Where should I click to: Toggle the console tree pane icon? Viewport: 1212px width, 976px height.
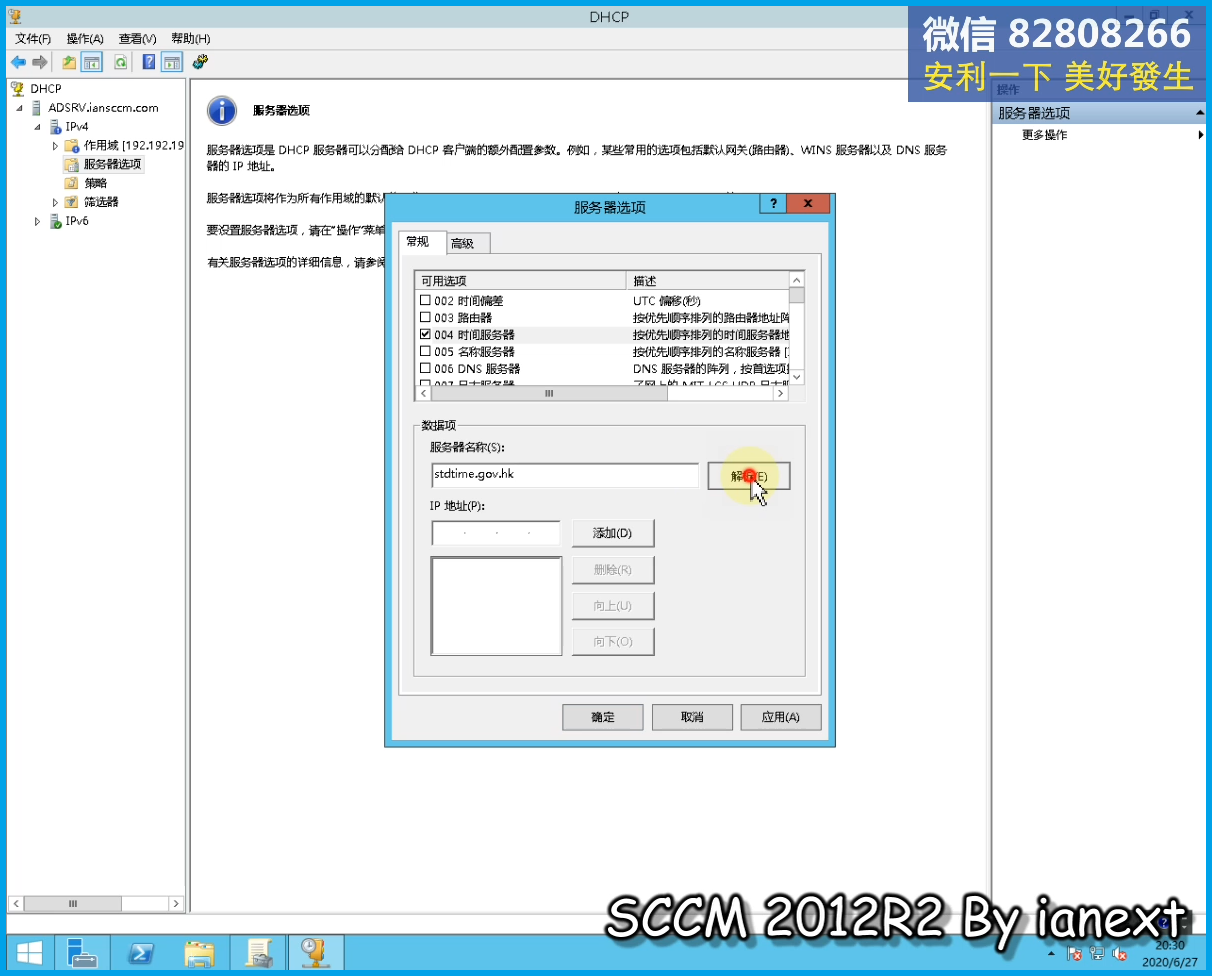[92, 62]
